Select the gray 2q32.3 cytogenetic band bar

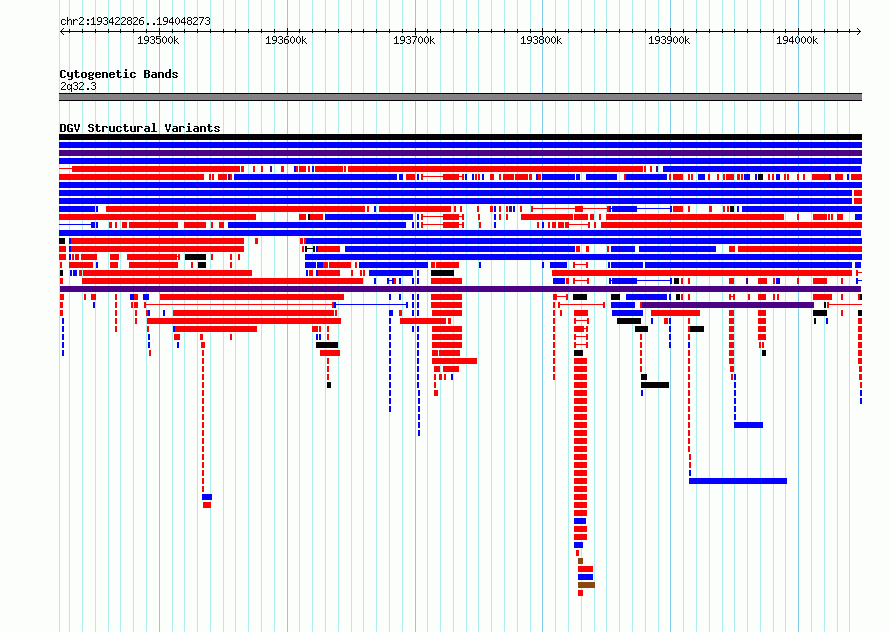coord(460,97)
